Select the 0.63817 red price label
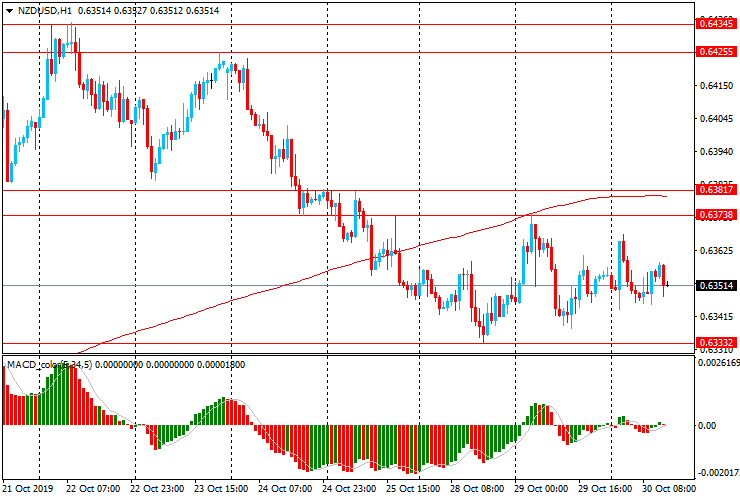This screenshot has width=740, height=500. point(716,190)
